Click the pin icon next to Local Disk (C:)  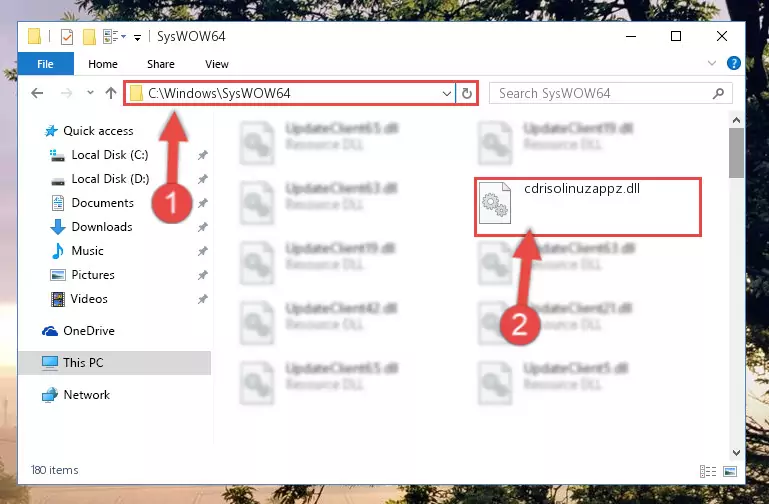(203, 155)
